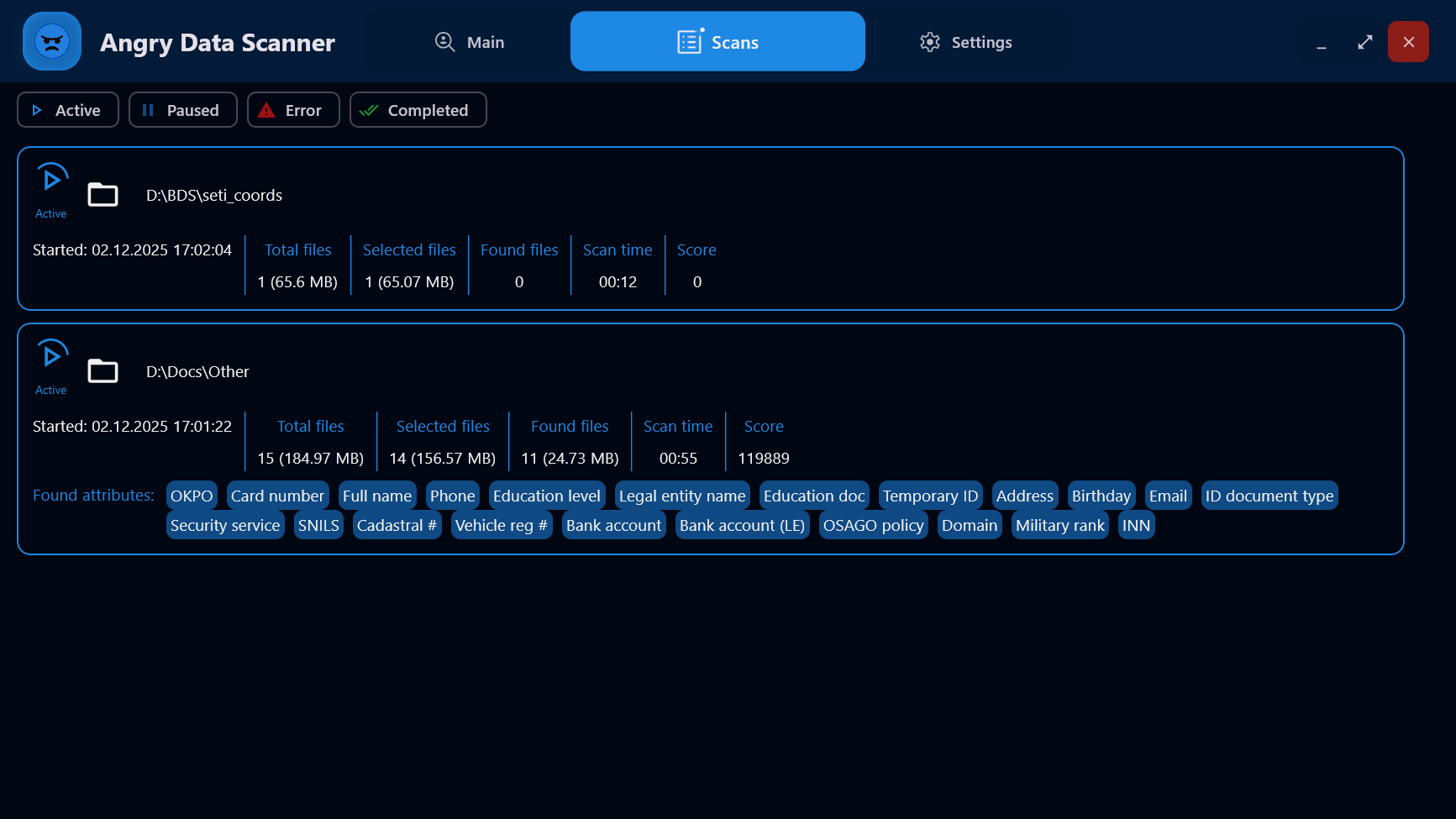Click the folder icon for D:\BDS\seti_coords scan

coord(102,195)
